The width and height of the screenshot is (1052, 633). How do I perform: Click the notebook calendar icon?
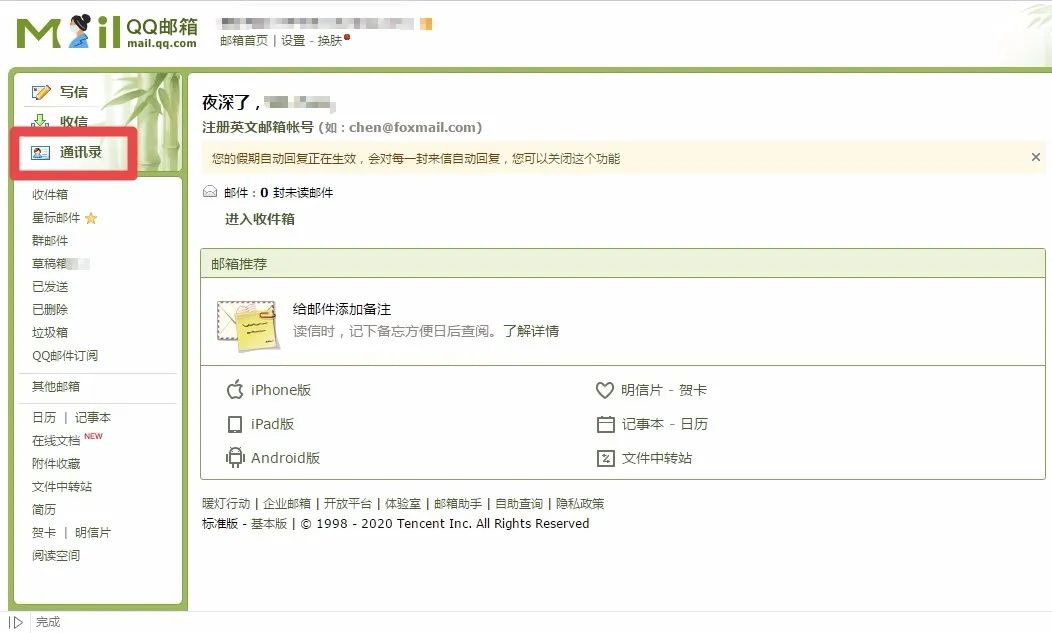(x=605, y=424)
